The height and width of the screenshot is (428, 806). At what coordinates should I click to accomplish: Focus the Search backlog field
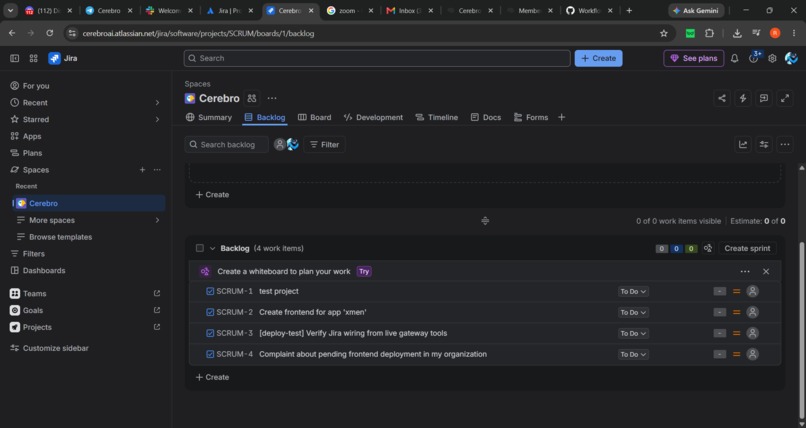click(227, 144)
